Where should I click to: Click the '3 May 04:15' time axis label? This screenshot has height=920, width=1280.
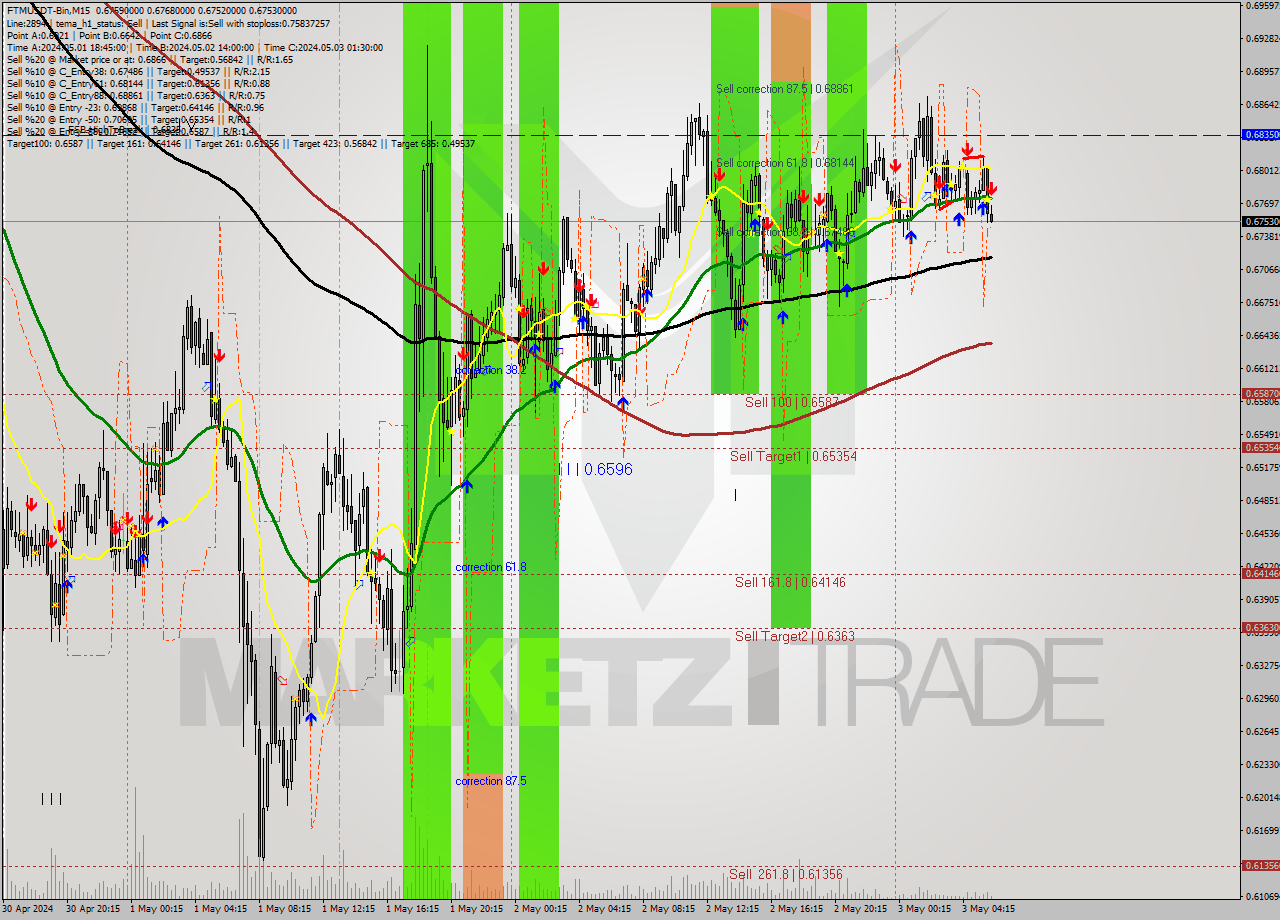point(989,909)
